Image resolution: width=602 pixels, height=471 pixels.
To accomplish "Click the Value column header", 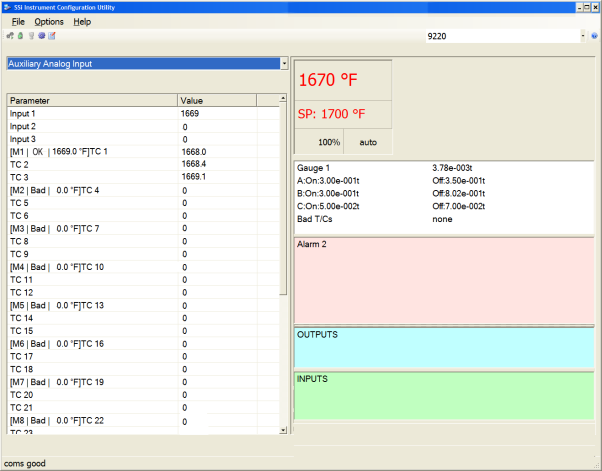I will [216, 100].
